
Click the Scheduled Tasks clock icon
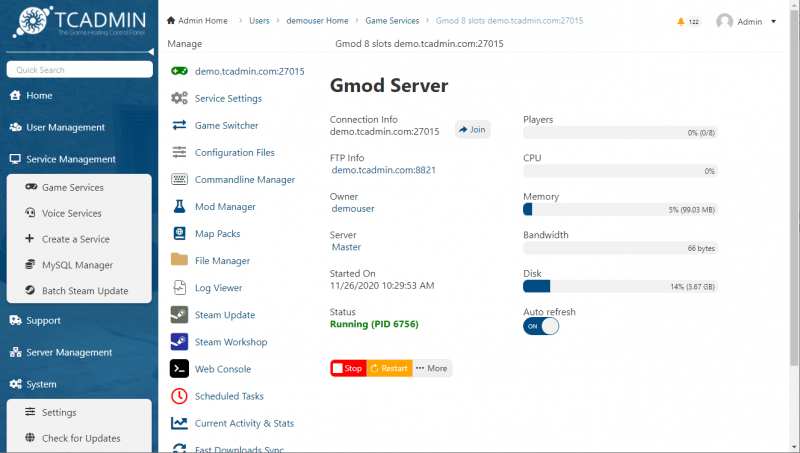tap(179, 396)
